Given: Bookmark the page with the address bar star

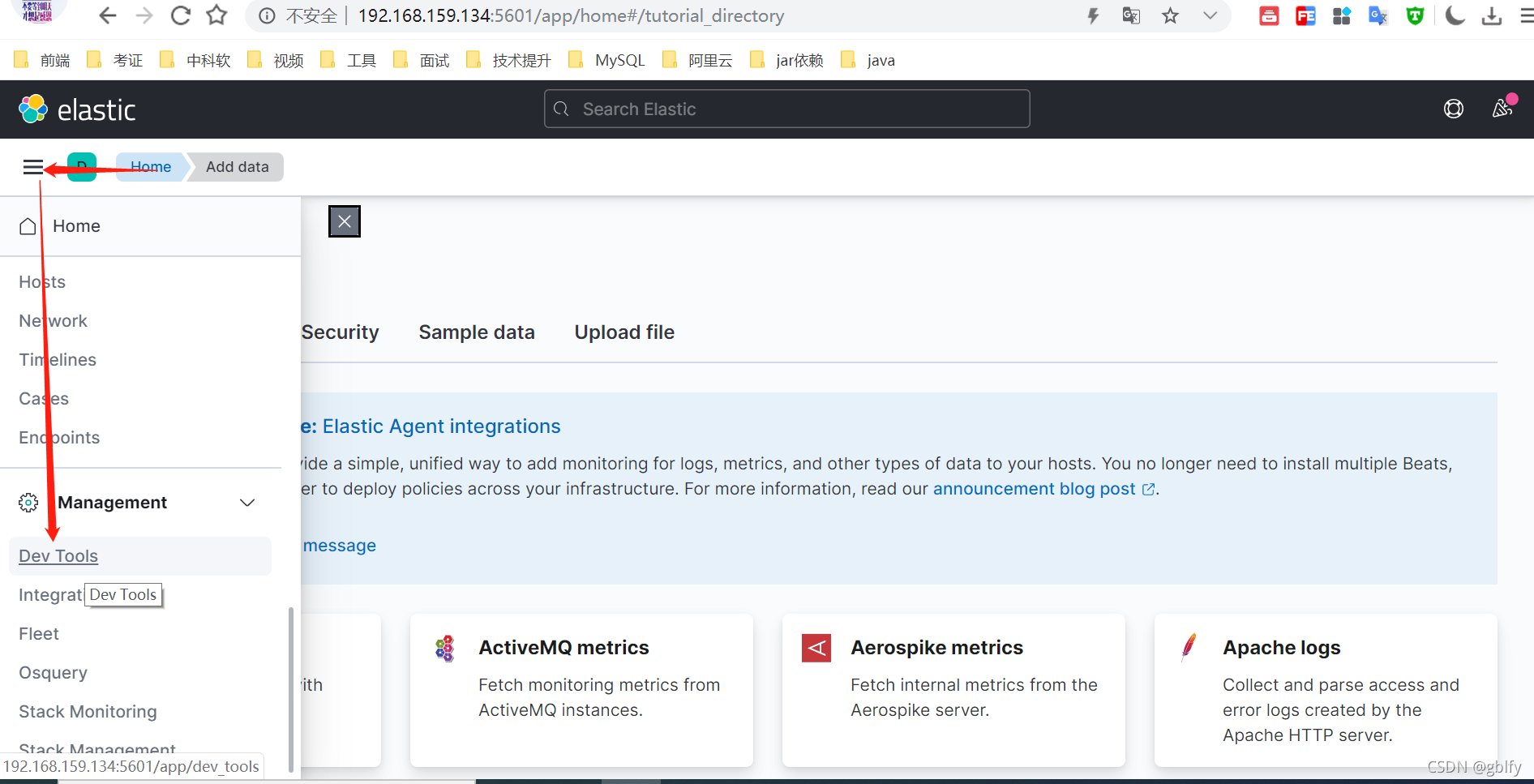Looking at the screenshot, I should (1170, 16).
